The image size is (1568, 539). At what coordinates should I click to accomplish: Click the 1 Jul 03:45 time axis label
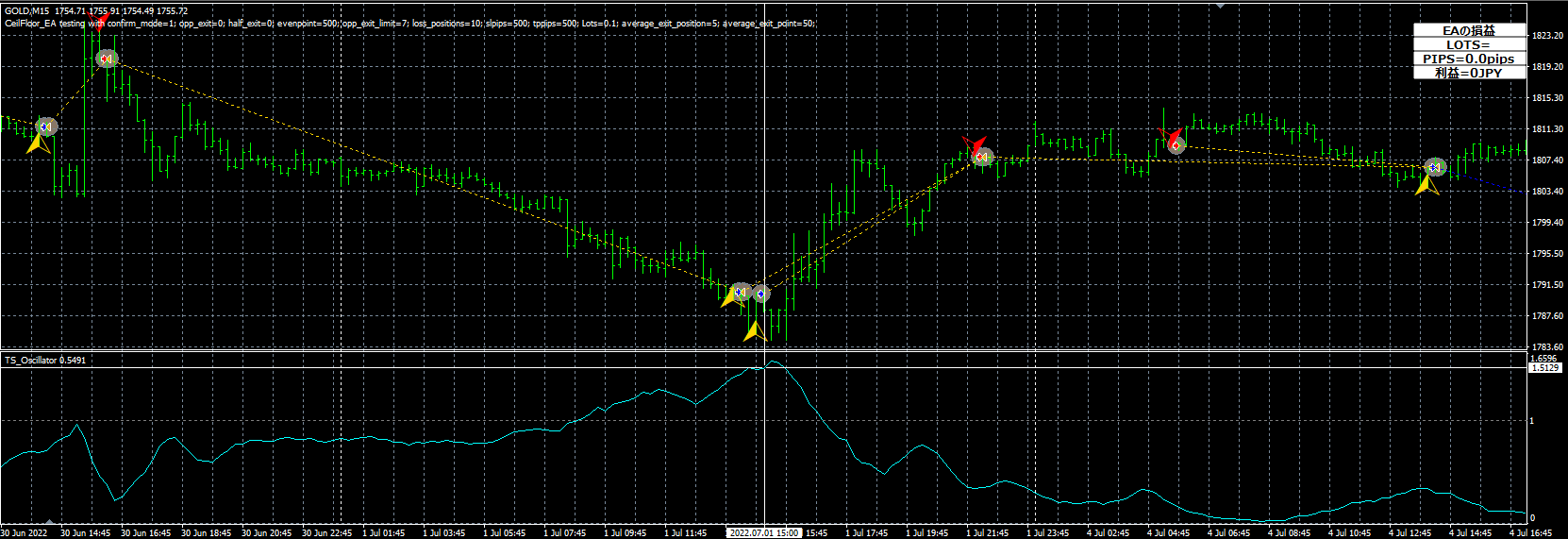(x=443, y=532)
